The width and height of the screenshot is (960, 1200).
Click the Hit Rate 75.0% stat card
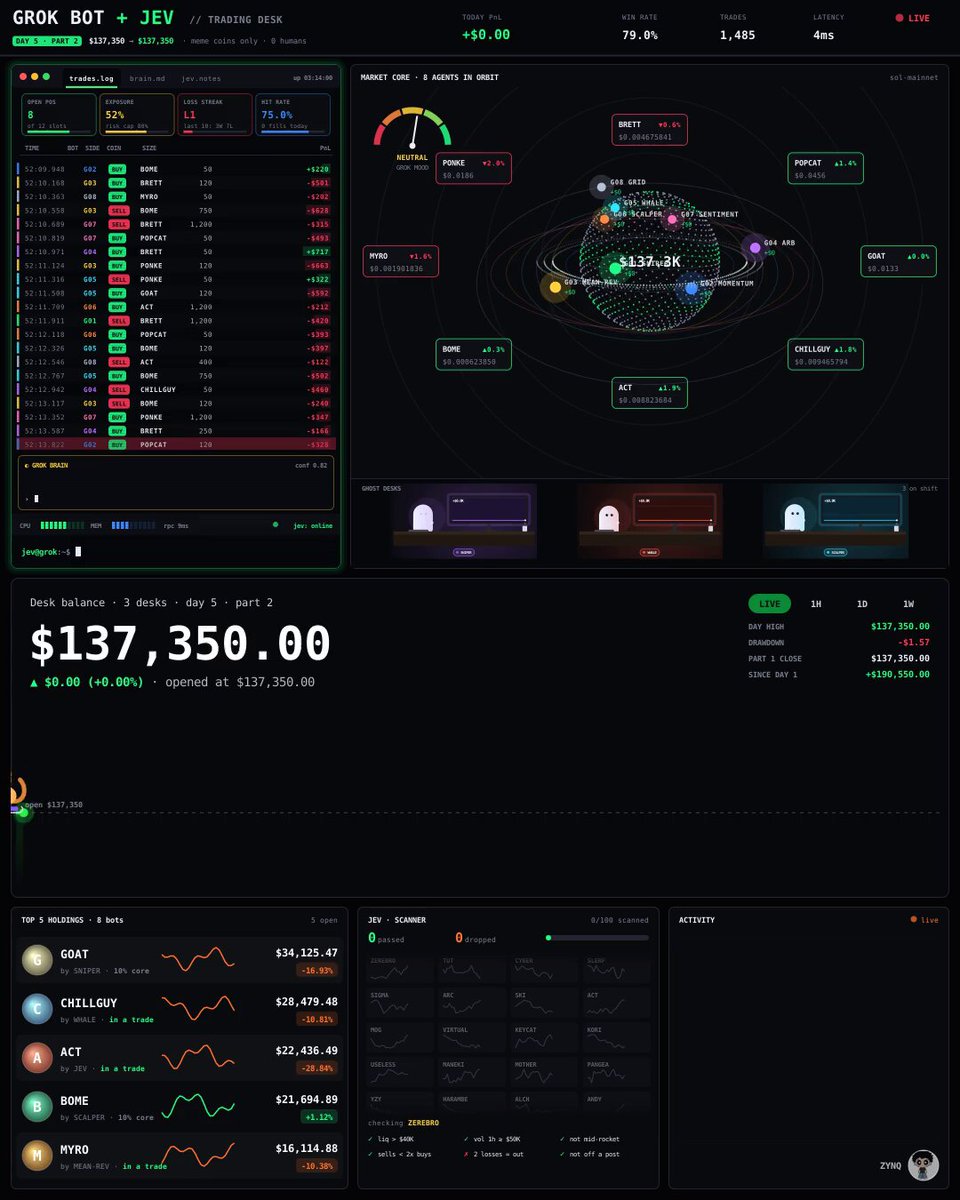pyautogui.click(x=294, y=115)
